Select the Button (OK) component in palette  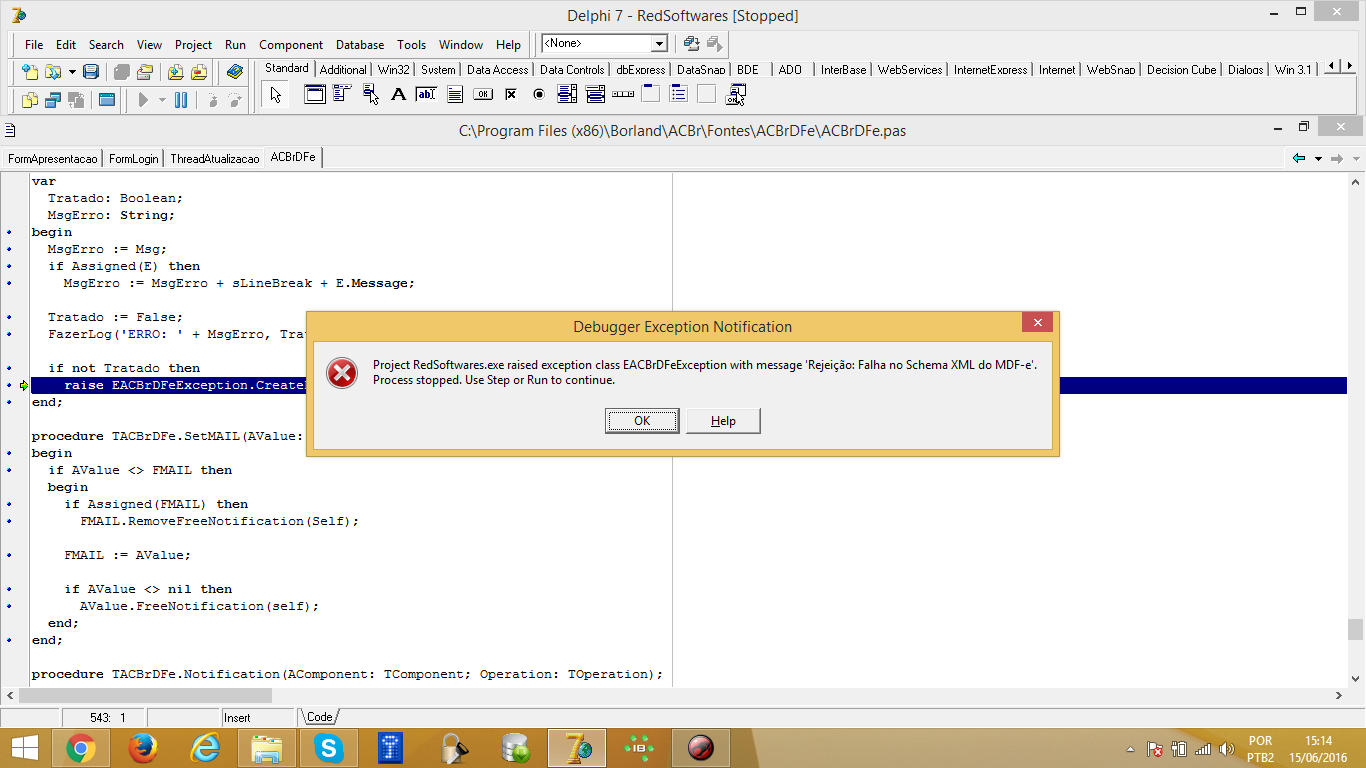pos(483,95)
